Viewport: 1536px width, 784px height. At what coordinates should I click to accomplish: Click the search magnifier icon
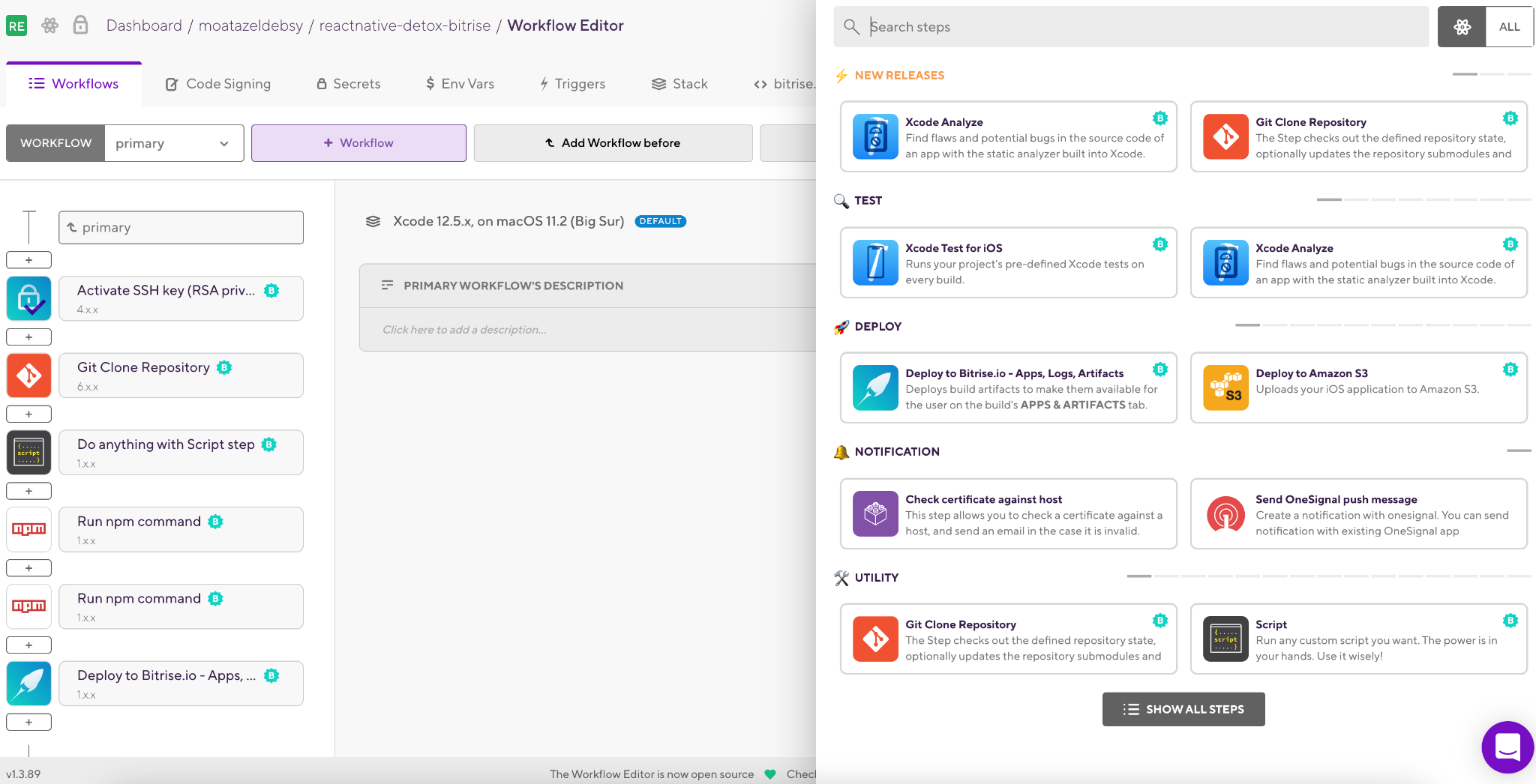851,27
